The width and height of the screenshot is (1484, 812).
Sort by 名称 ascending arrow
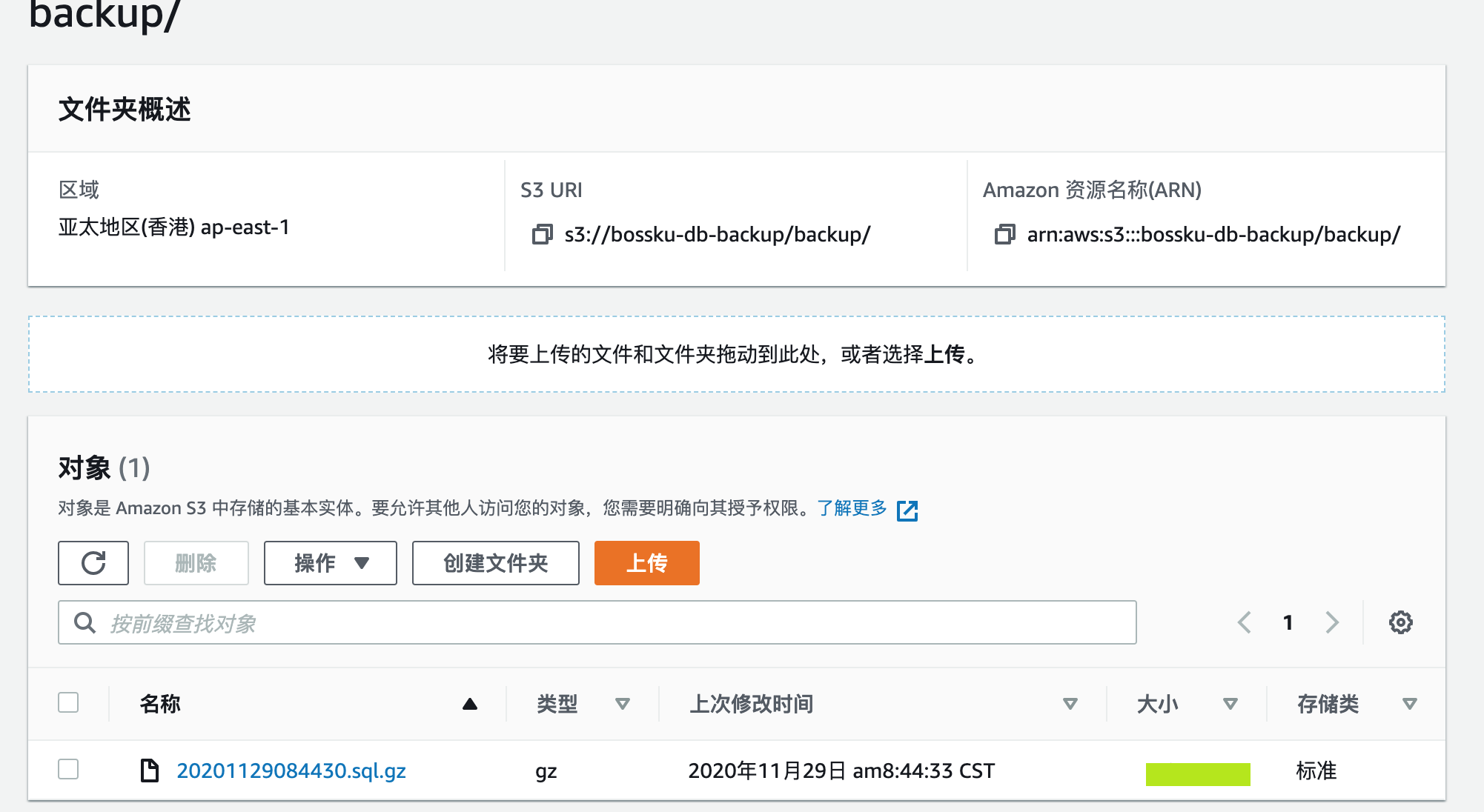[469, 704]
